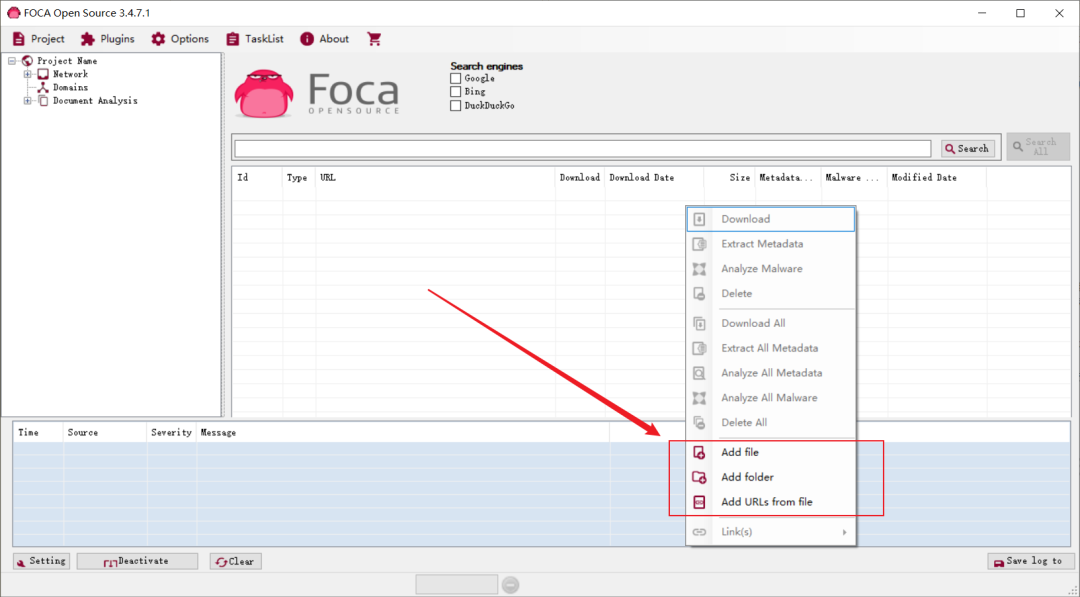Screen dimensions: 1080x597
Task: Click the Add URLs from file icon
Action: [699, 502]
